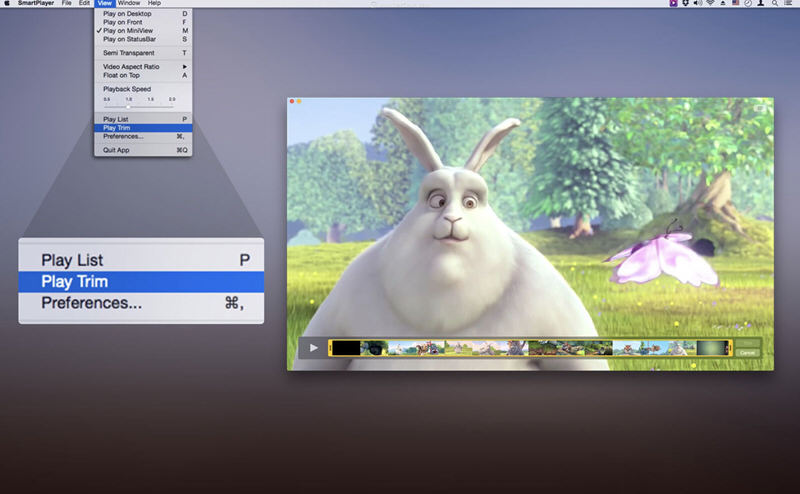Screen dimensions: 800x494
Task: Play the clip in the trim bar
Action: (x=313, y=348)
